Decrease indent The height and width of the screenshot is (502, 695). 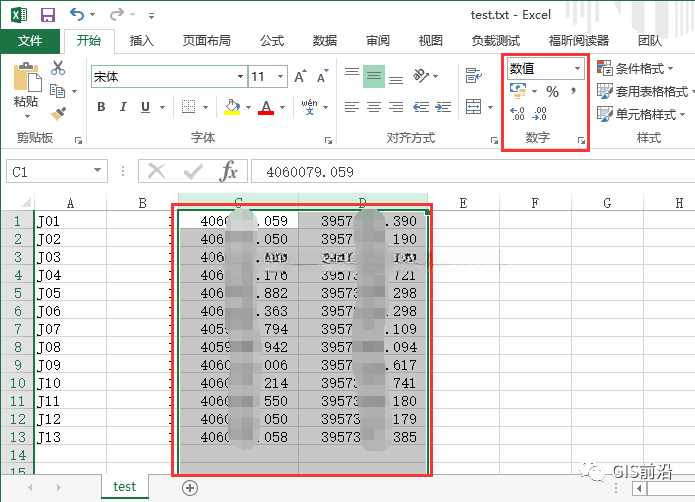coord(421,107)
